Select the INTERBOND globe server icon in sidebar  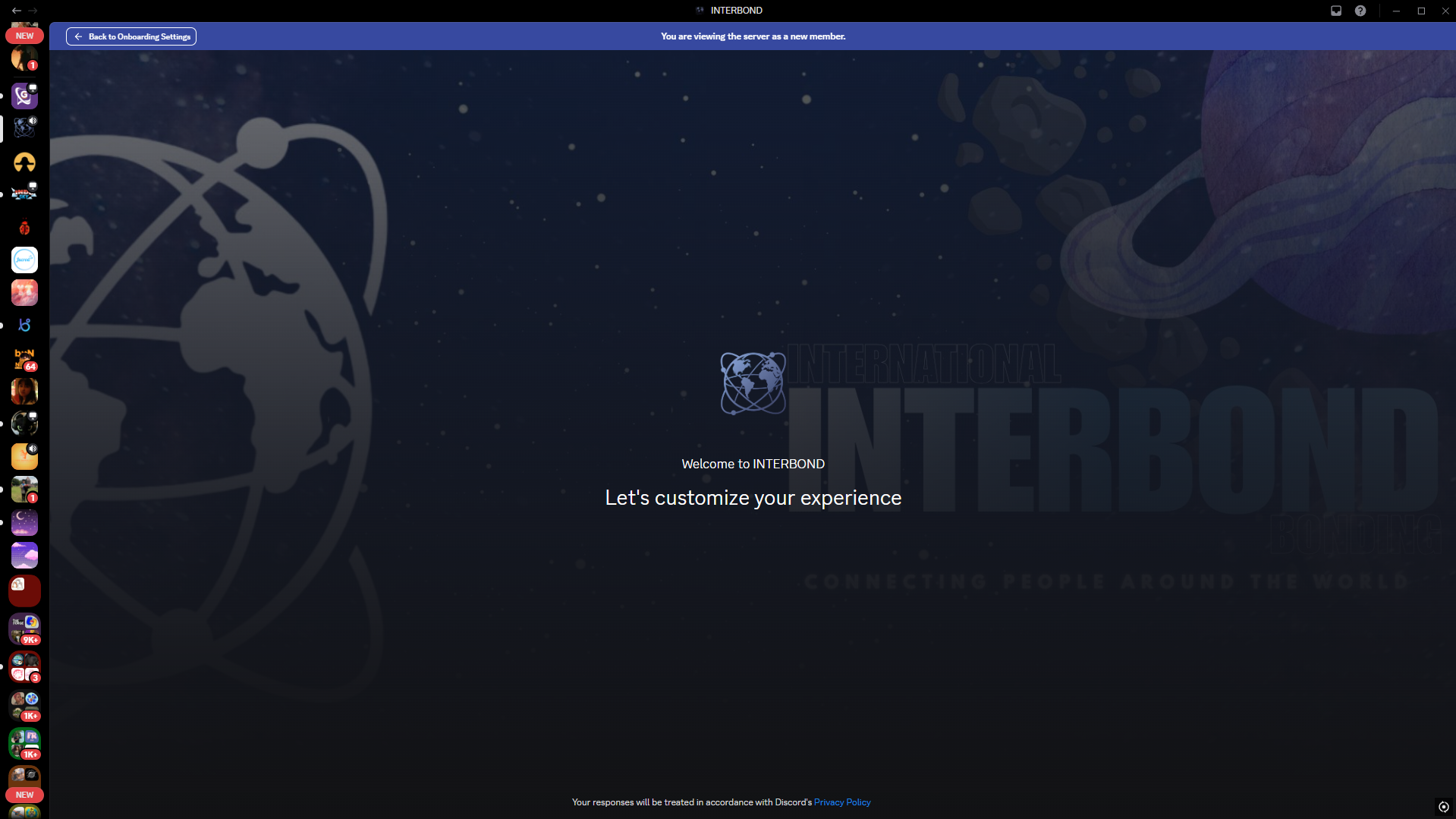pyautogui.click(x=24, y=128)
